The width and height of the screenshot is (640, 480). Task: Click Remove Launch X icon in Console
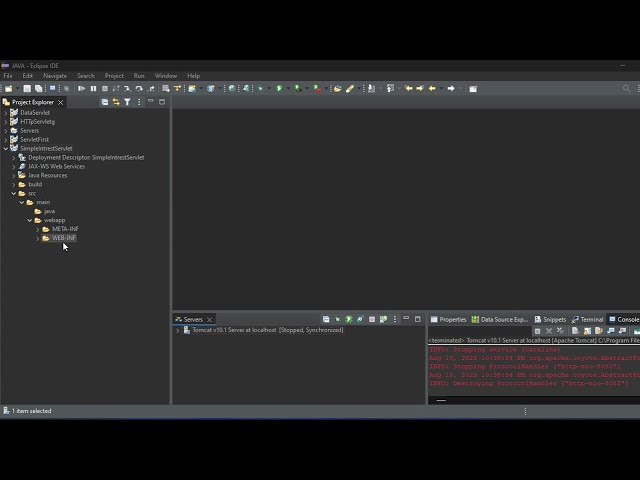click(549, 331)
